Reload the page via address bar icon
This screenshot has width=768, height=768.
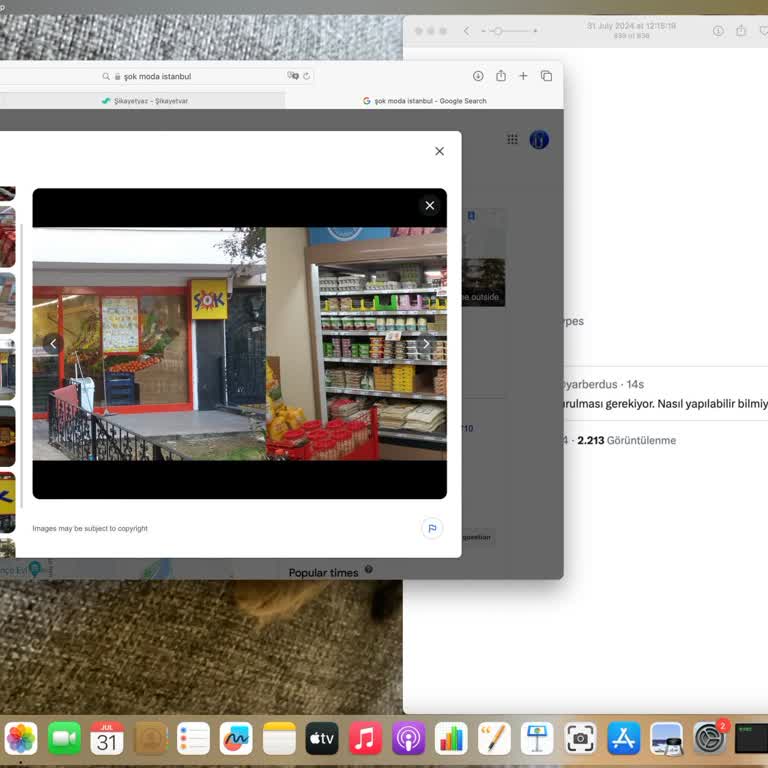pos(307,76)
